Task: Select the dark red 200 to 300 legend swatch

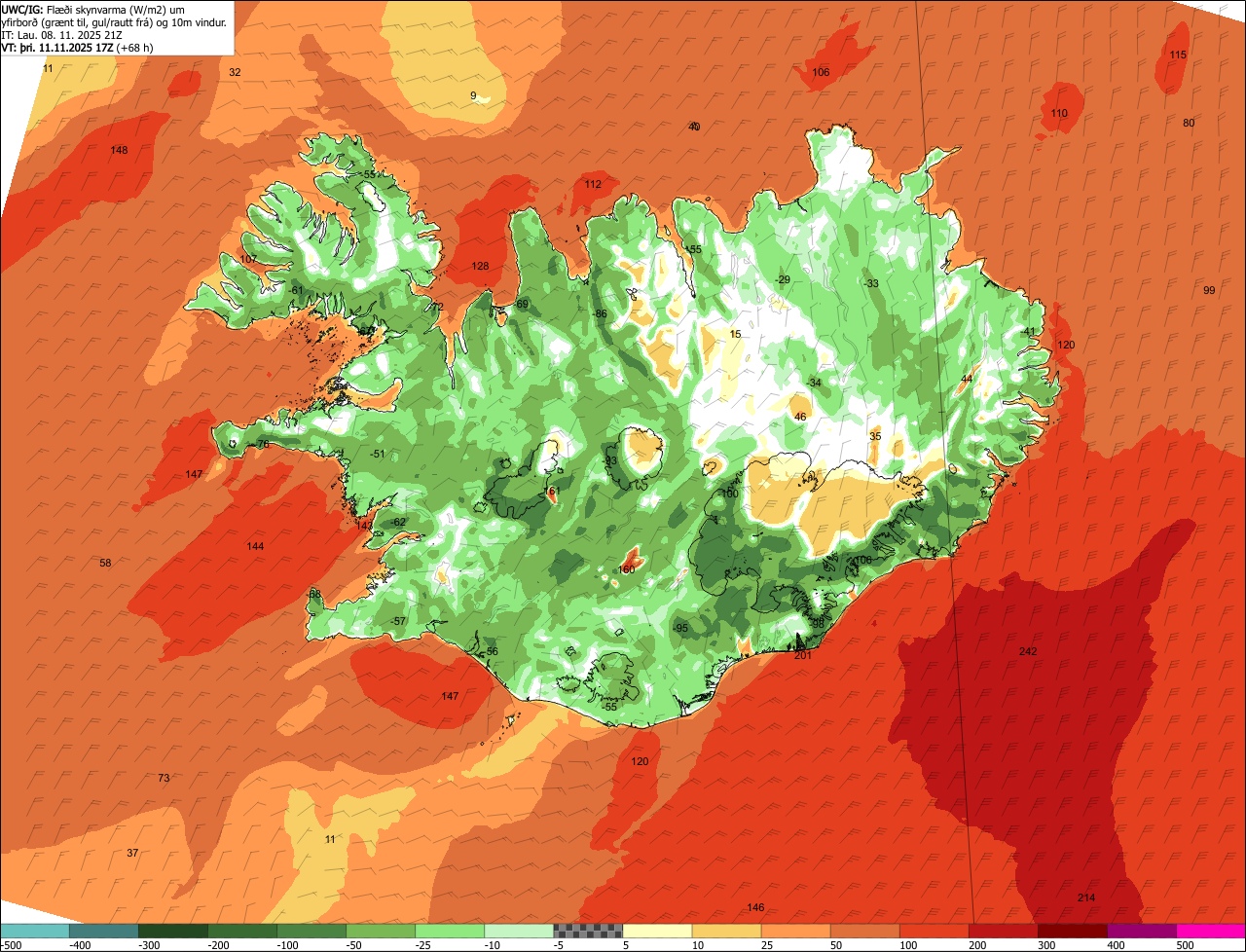Action: point(1003,931)
